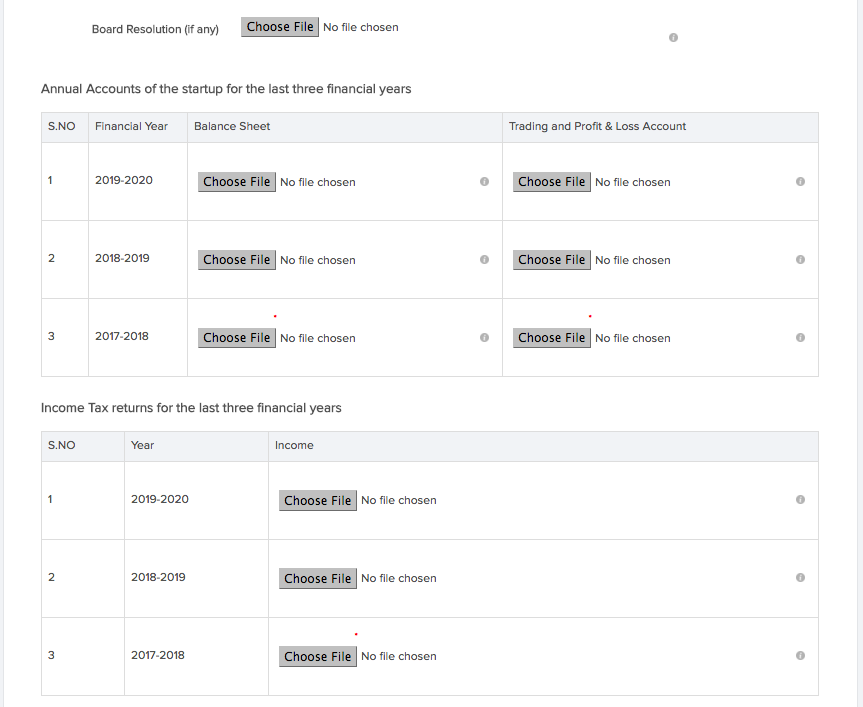Select 2018-2019 Income Tax return file
863x707 pixels.
(x=317, y=578)
